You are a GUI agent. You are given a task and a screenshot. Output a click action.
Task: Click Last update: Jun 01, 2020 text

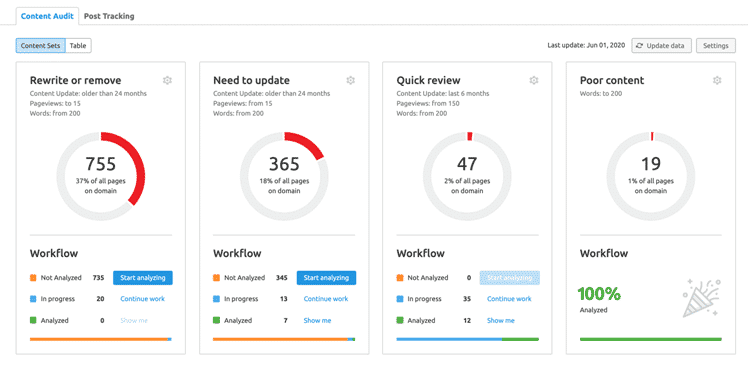586,46
